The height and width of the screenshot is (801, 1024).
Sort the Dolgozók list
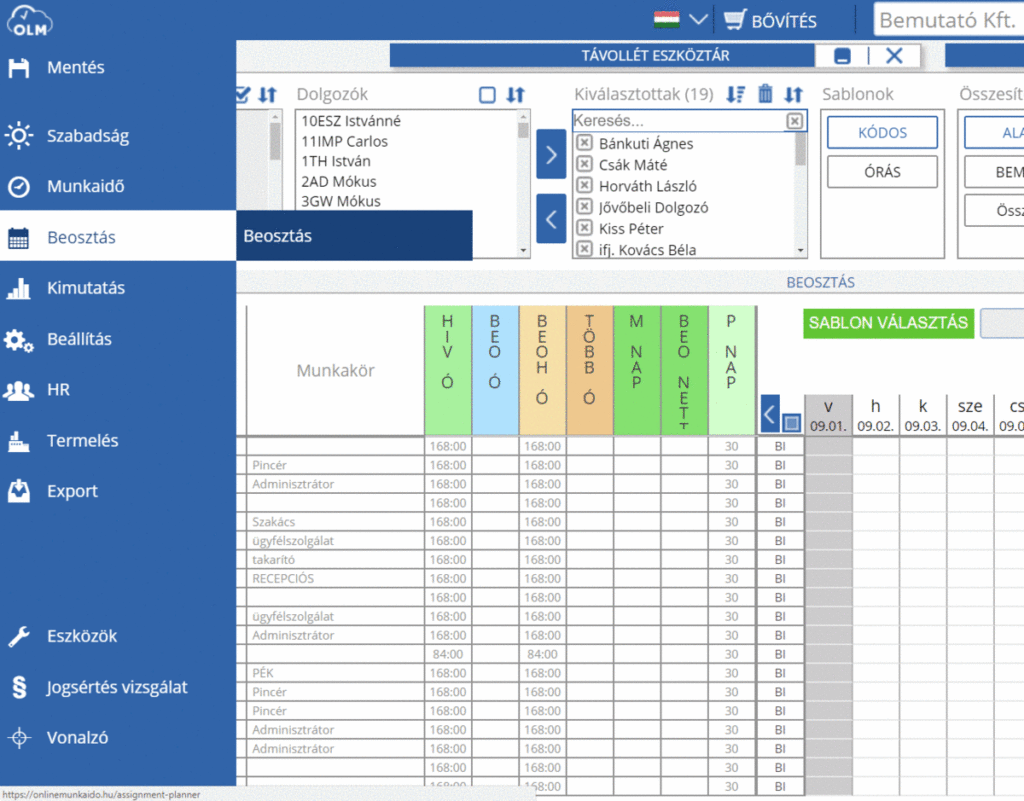[x=516, y=95]
